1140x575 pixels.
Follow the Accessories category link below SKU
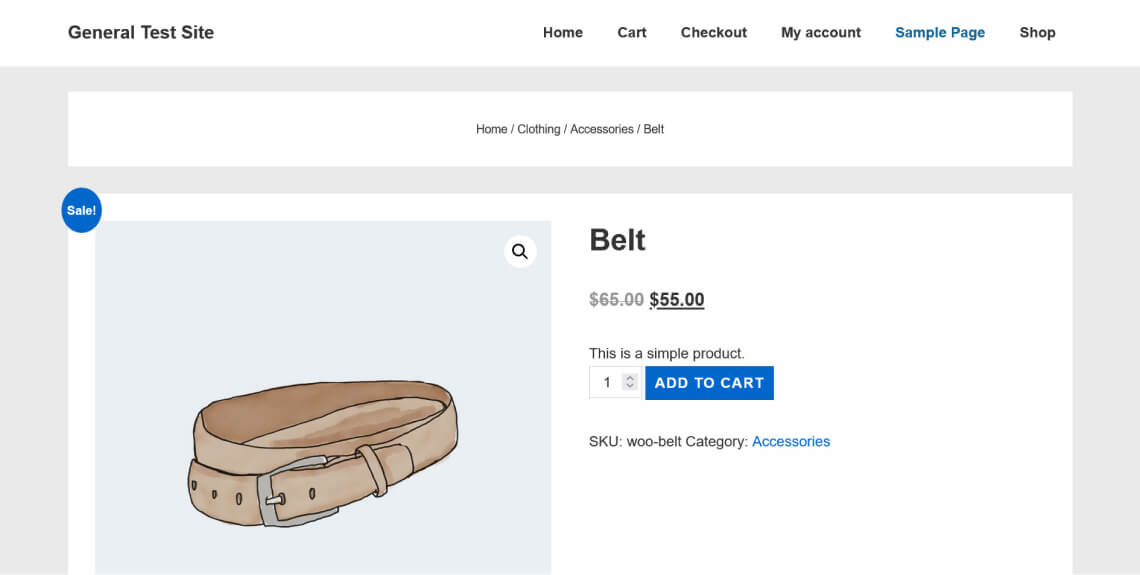[x=790, y=441]
